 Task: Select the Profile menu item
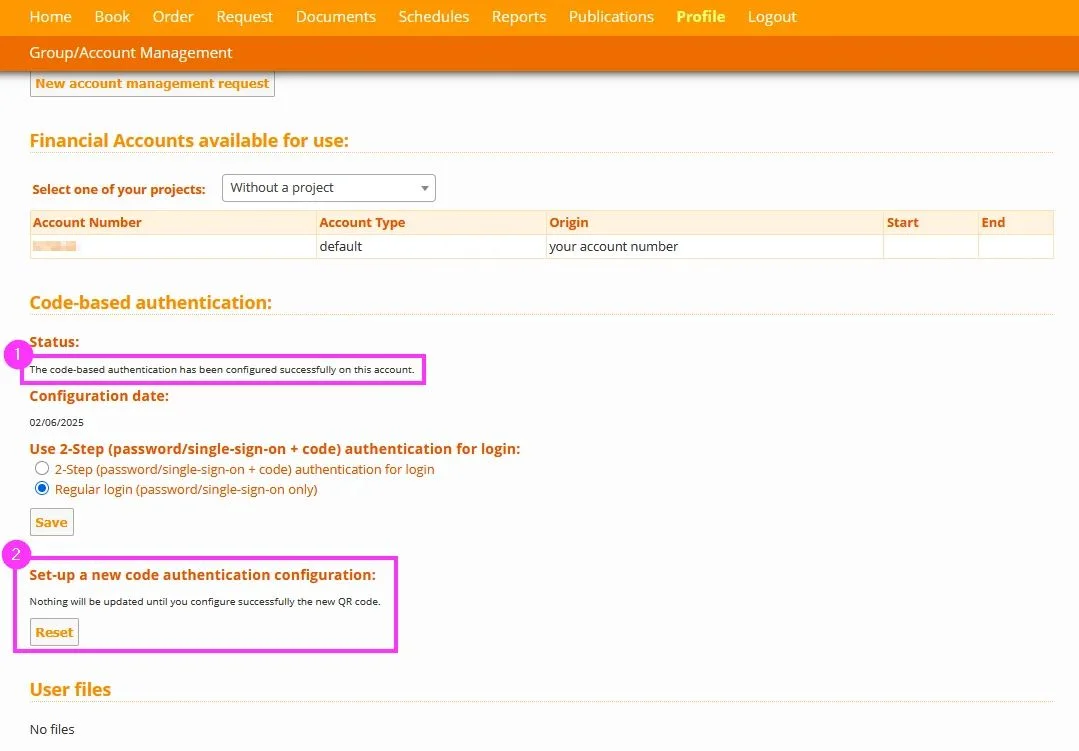[x=701, y=17]
